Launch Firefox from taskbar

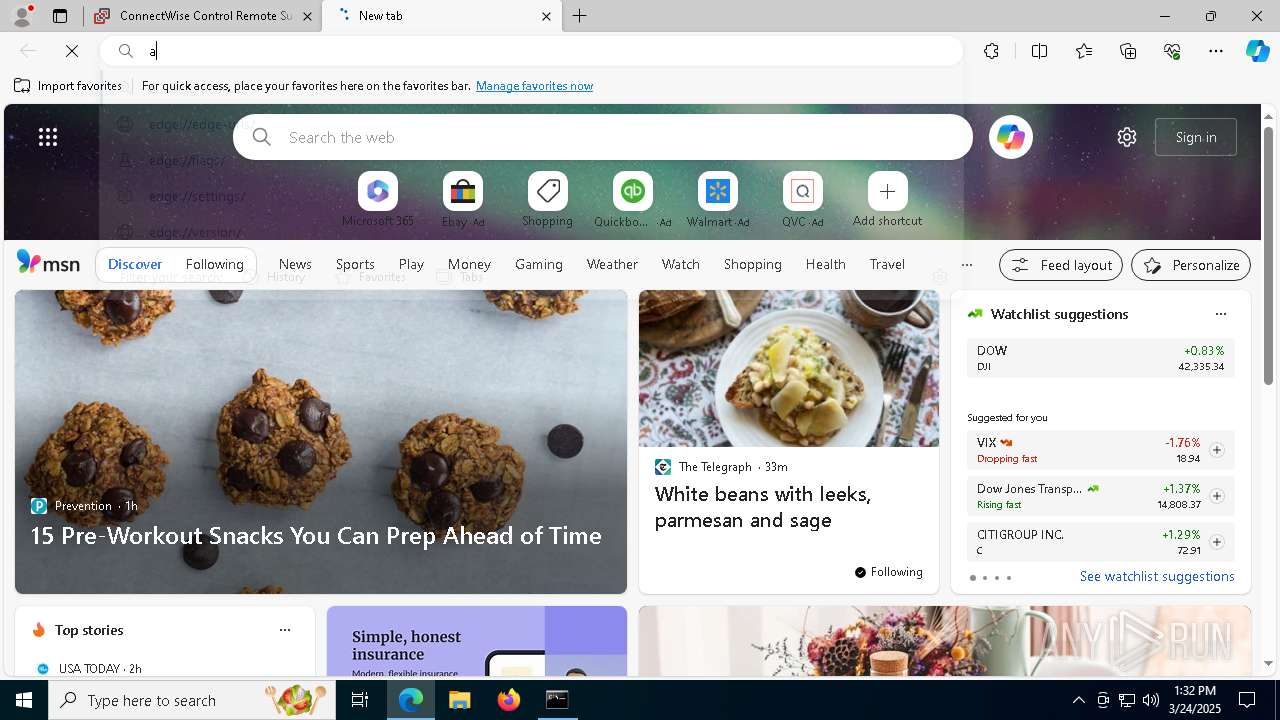tap(509, 700)
